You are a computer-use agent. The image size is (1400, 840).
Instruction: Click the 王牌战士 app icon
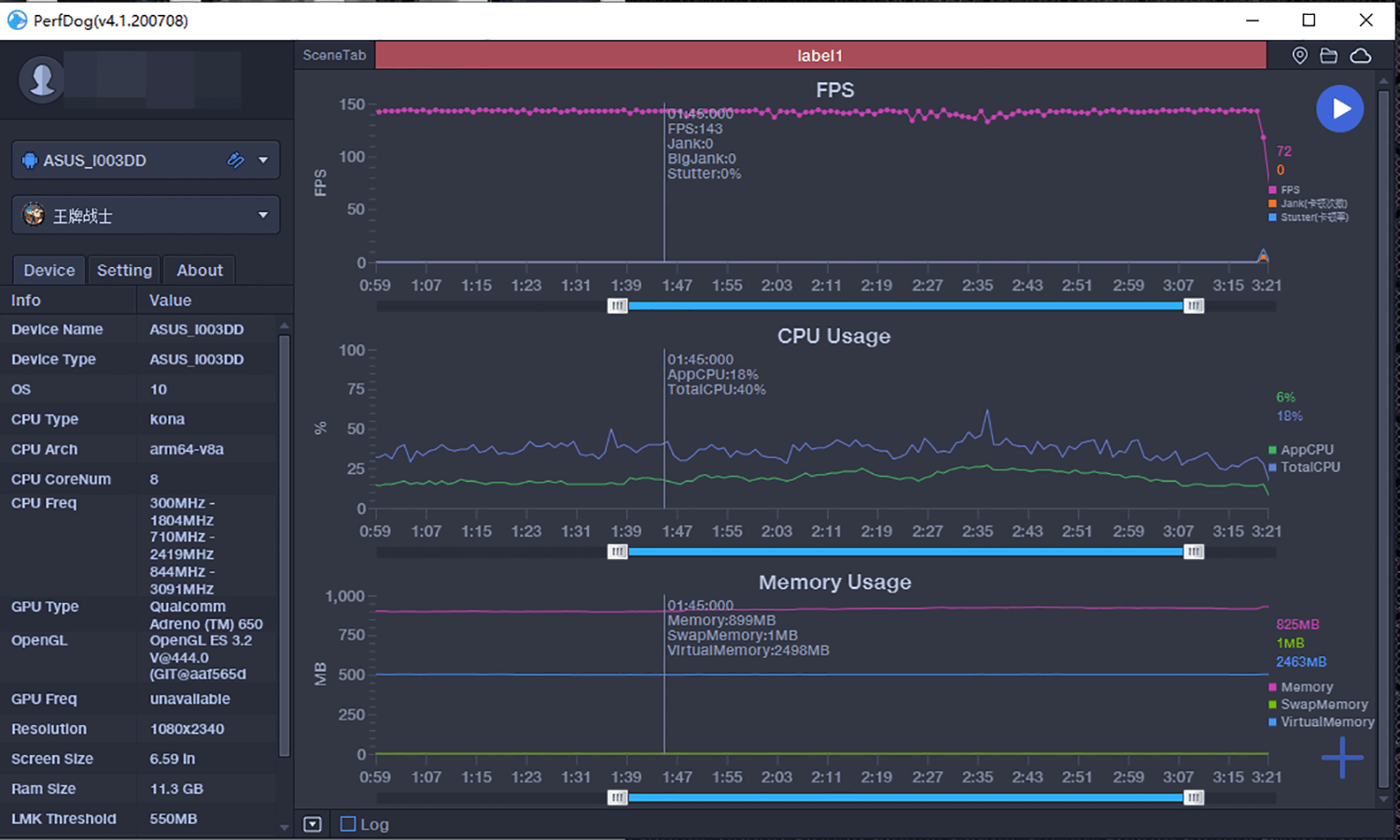click(34, 215)
